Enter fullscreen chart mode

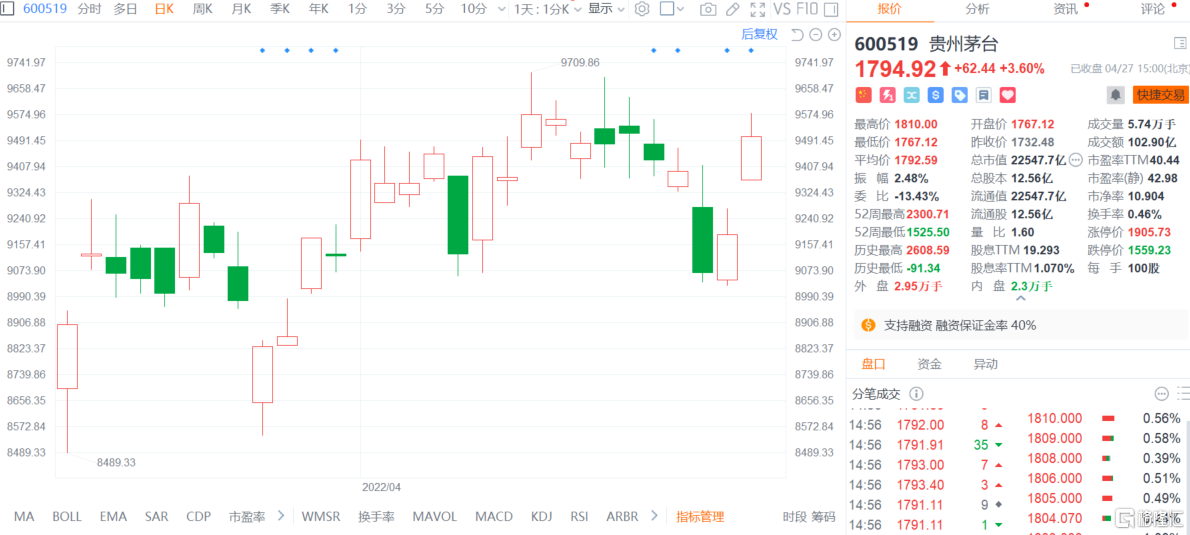757,9
